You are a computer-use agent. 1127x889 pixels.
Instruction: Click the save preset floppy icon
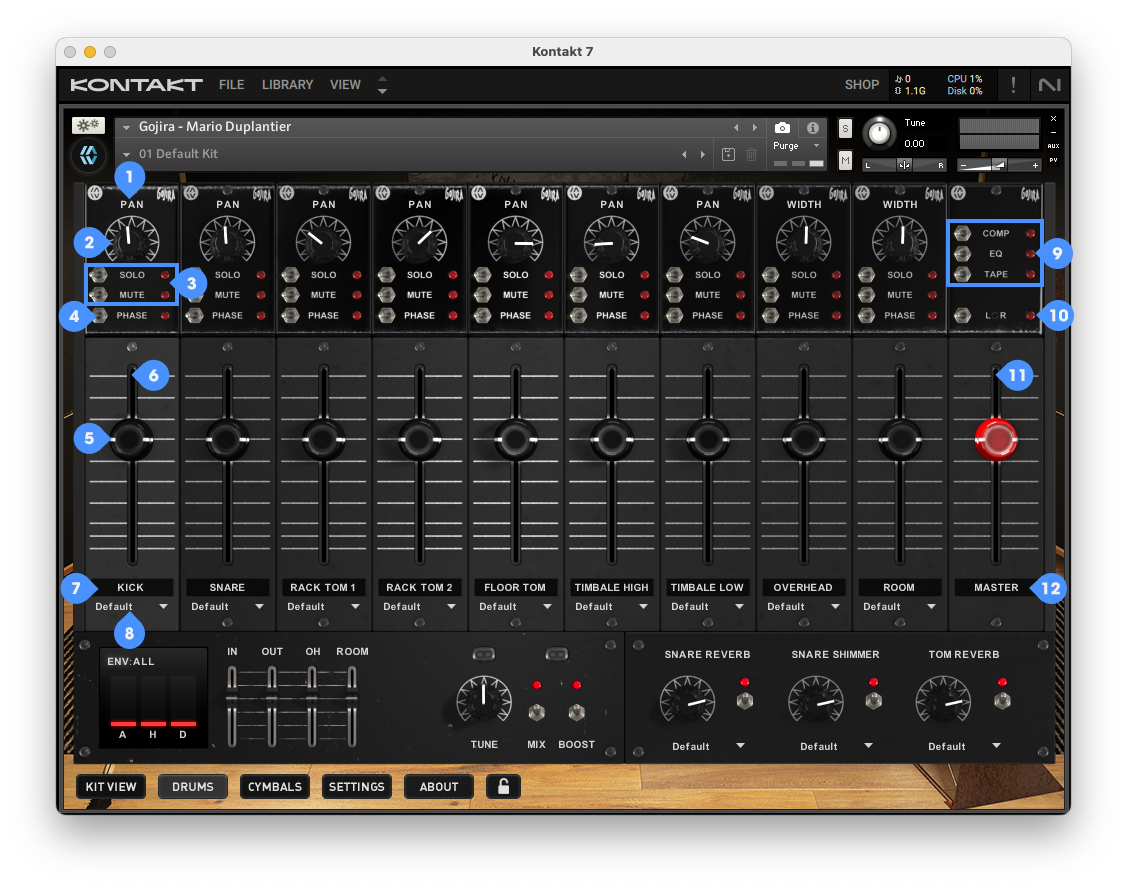point(728,154)
